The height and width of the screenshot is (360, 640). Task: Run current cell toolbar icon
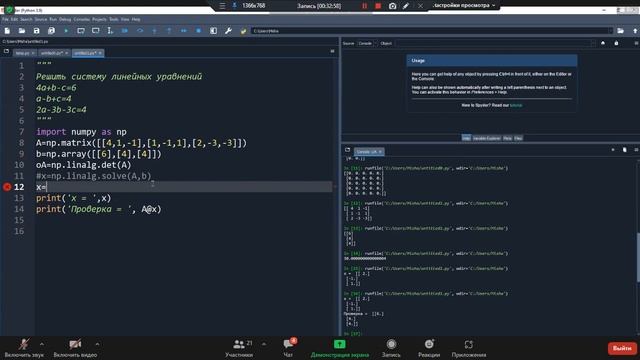pos(81,31)
